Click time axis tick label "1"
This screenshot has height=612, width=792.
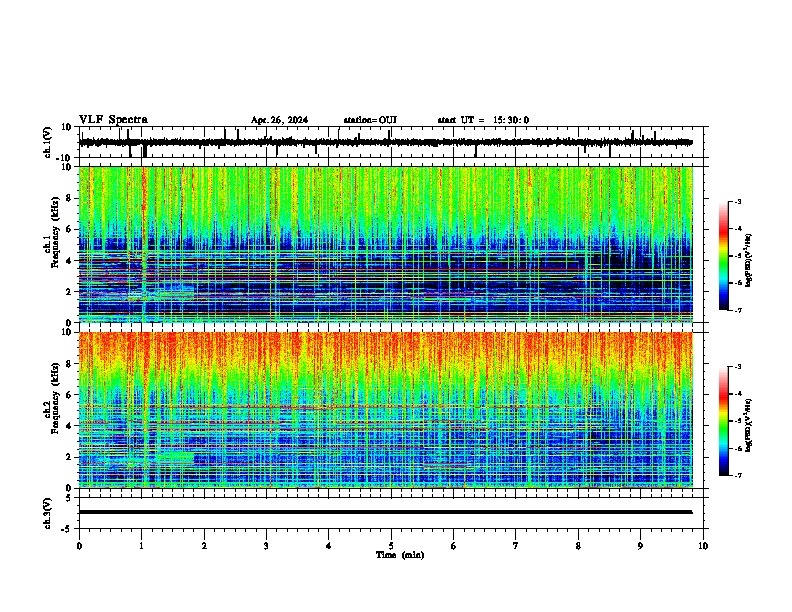click(141, 546)
